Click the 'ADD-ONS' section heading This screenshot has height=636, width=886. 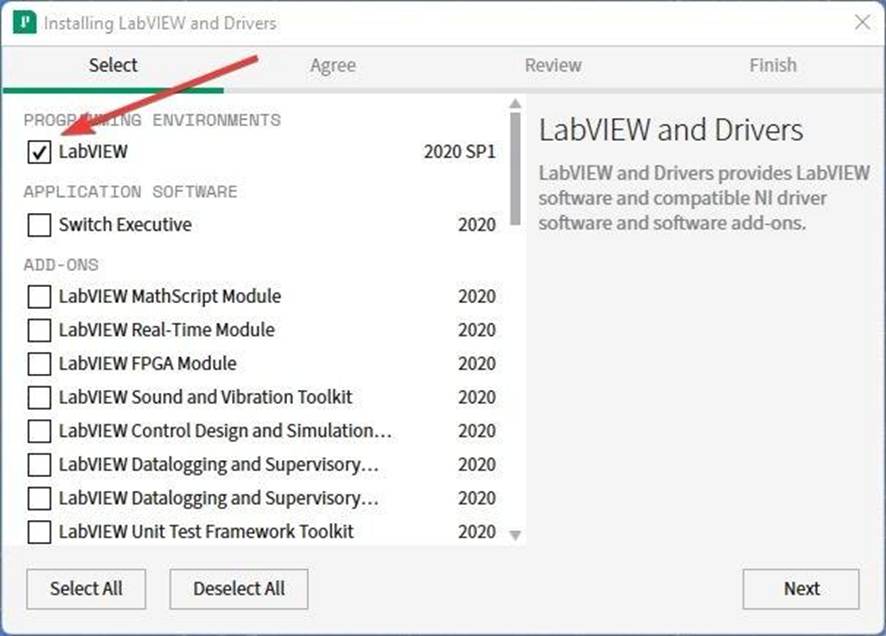pyautogui.click(x=61, y=265)
